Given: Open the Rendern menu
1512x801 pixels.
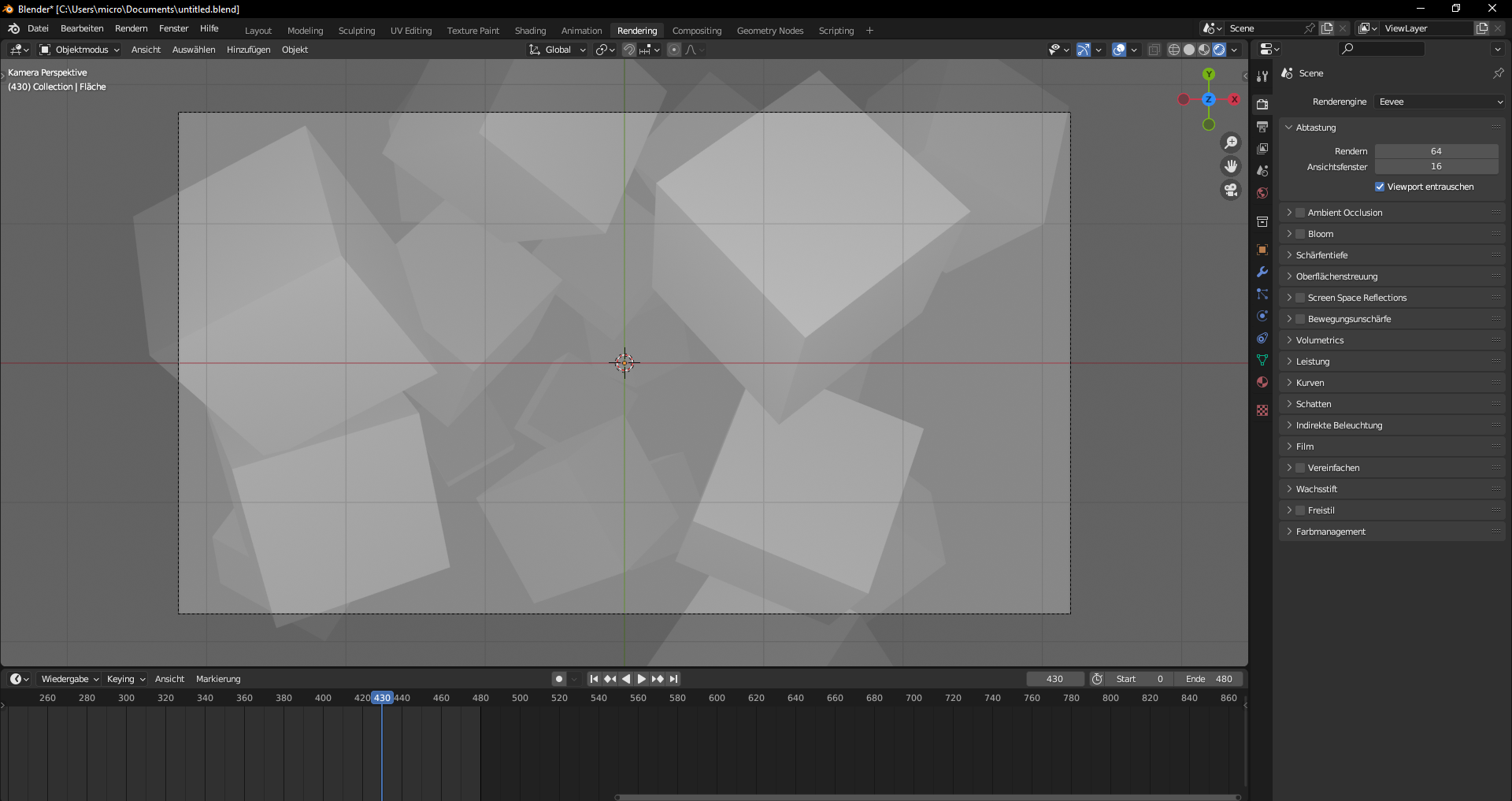Looking at the screenshot, I should 131,28.
